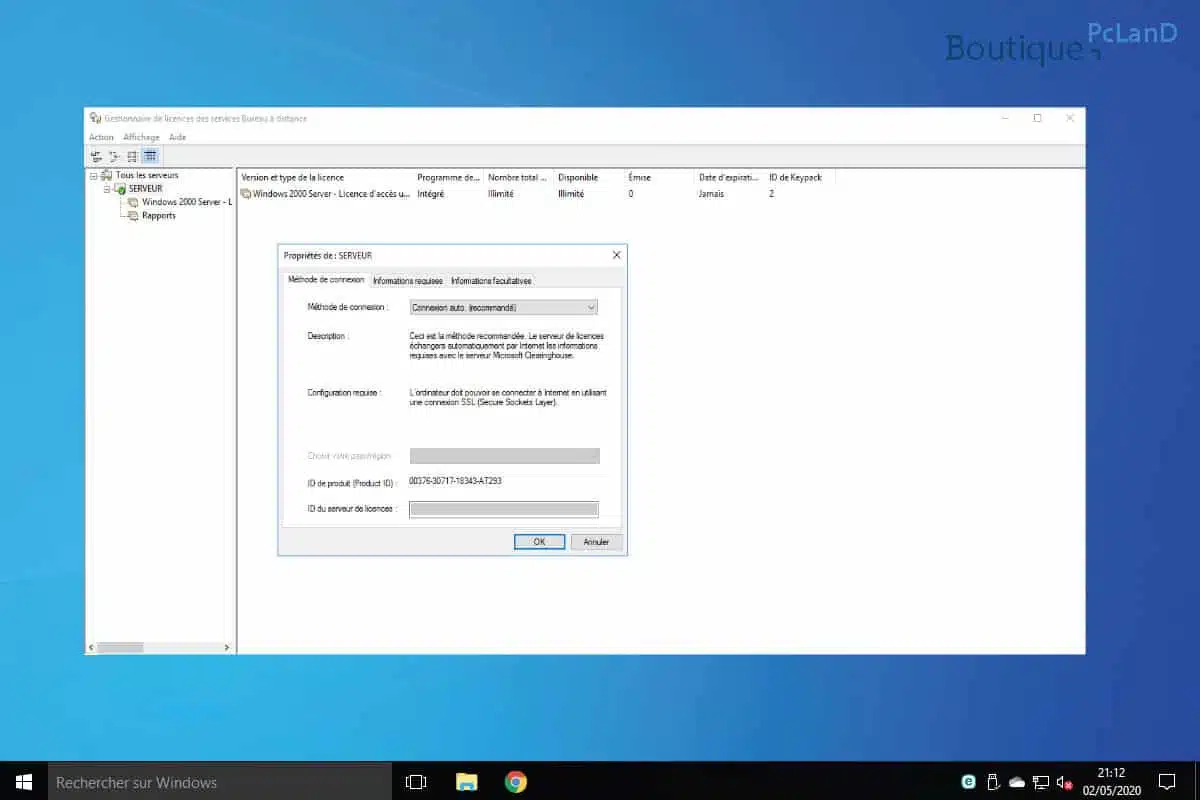Click the license manager title bar app icon
This screenshot has width=1200, height=800.
tap(95, 118)
